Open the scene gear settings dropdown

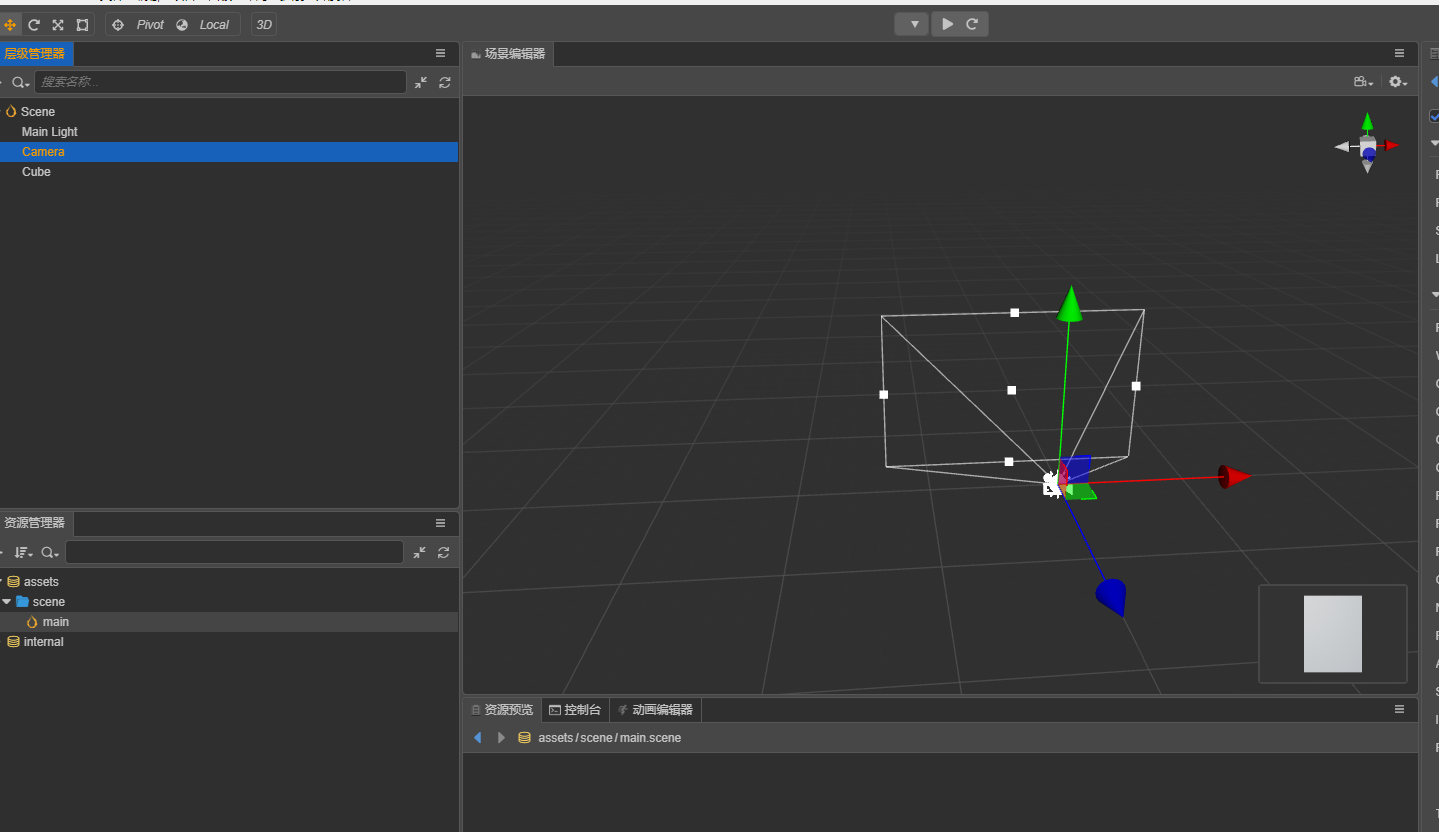pos(1398,83)
